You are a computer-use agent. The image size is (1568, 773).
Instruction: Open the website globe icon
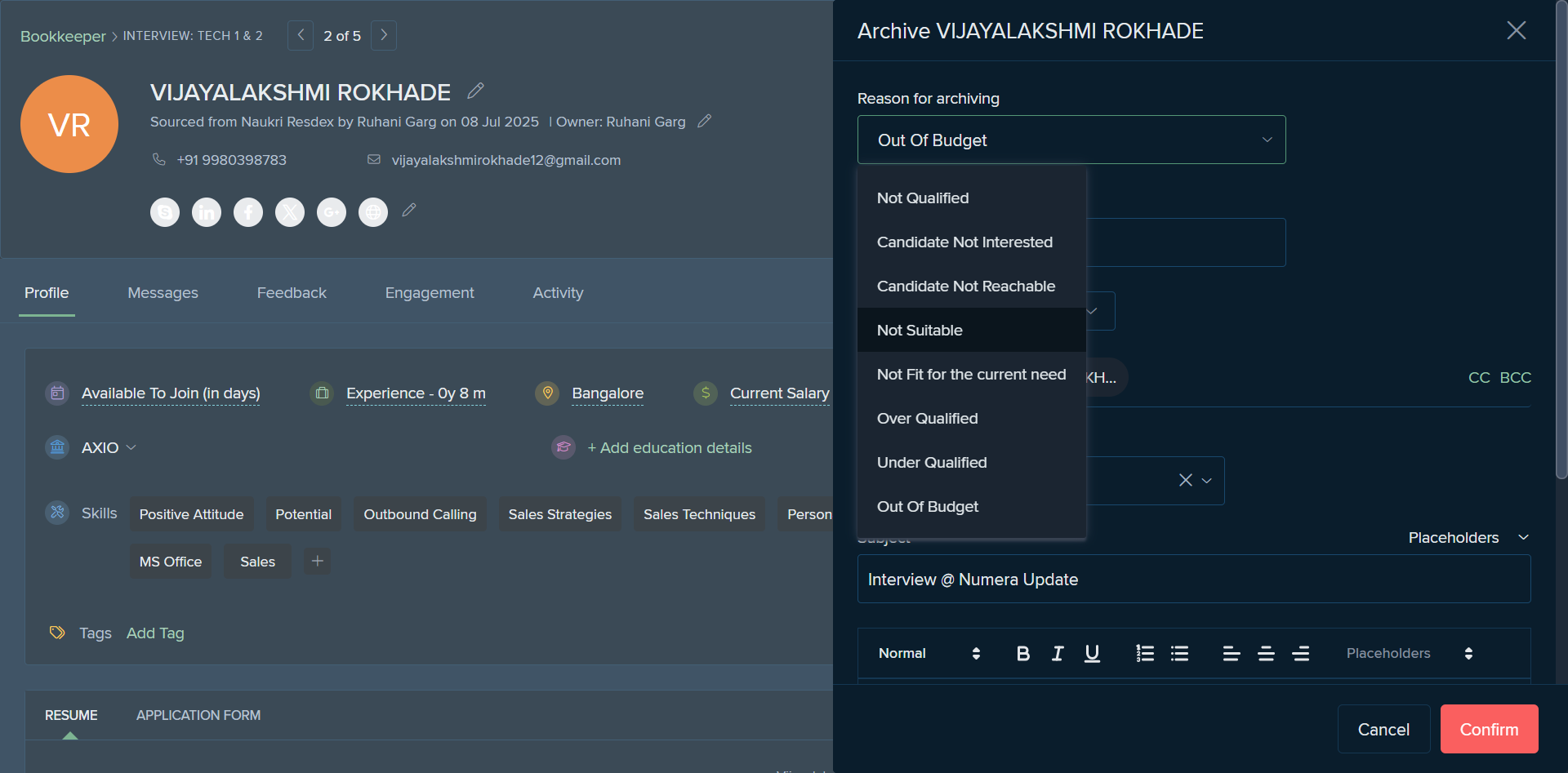coord(373,212)
